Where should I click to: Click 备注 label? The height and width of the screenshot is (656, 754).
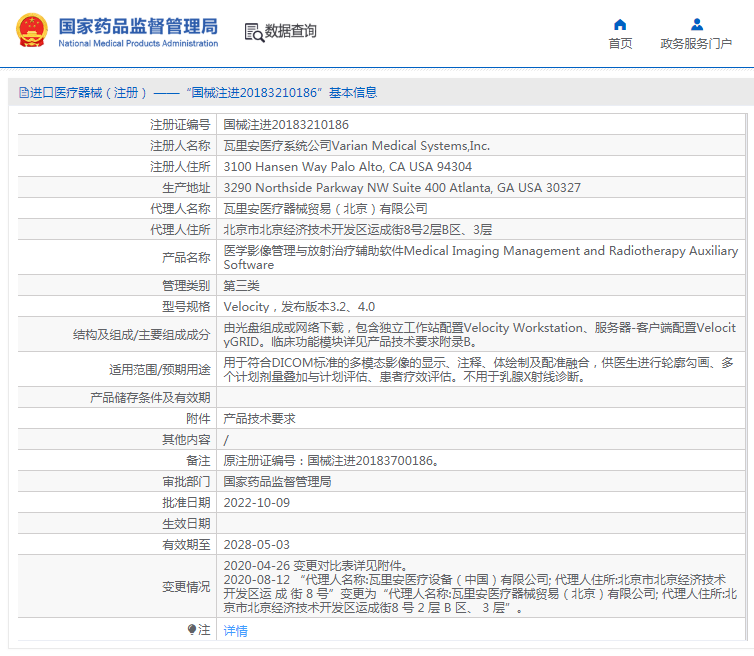pyautogui.click(x=198, y=460)
